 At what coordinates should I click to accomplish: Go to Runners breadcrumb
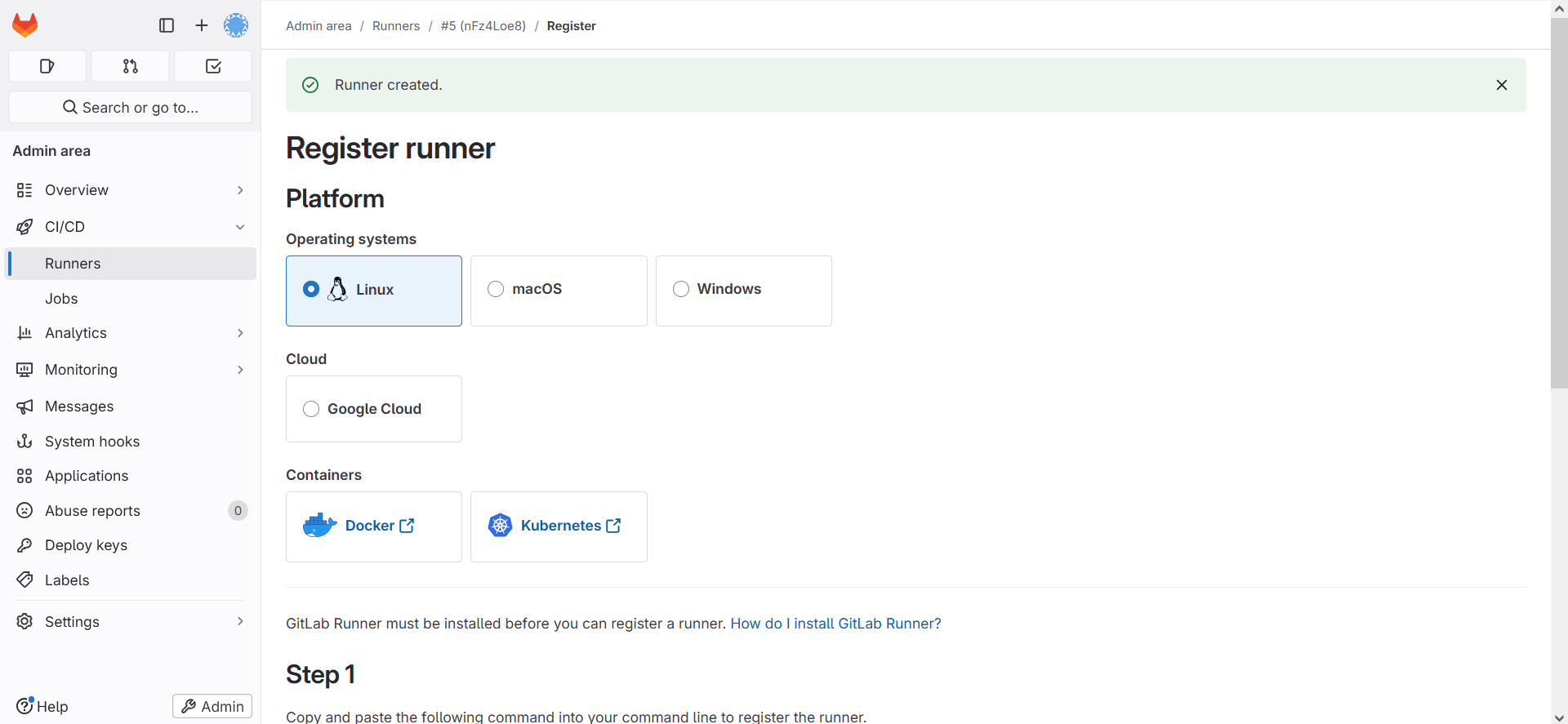(396, 26)
